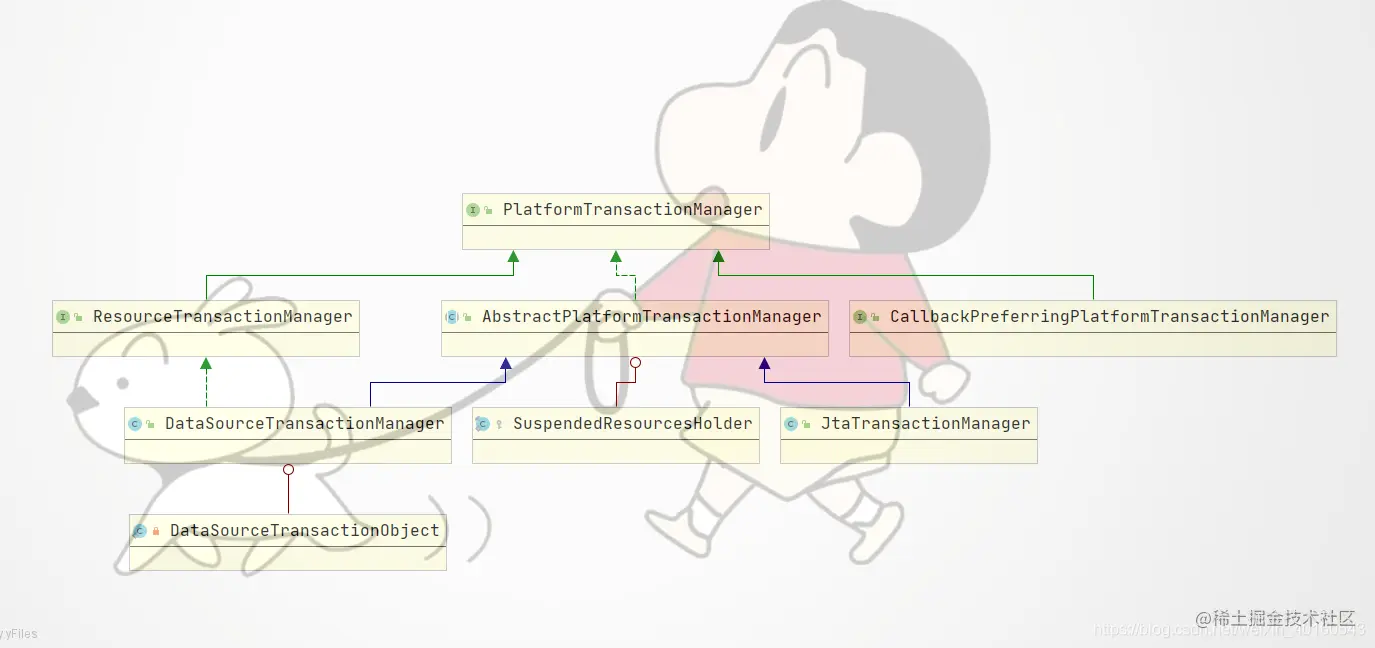This screenshot has height=648, width=1375.
Task: Select the AbstractPlatformTransactionManager class node
Action: tap(635, 328)
